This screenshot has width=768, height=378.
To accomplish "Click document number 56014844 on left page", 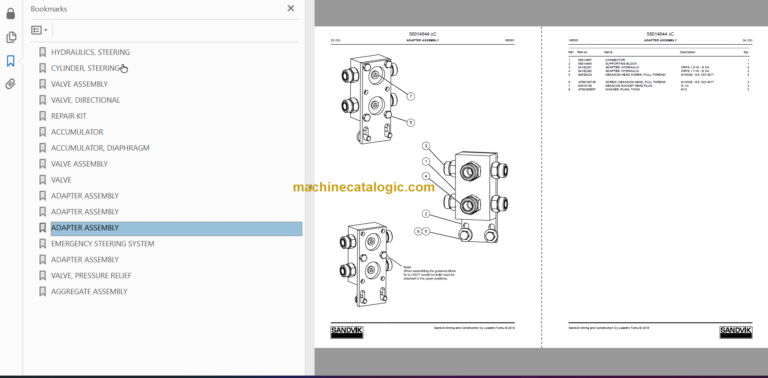I will coord(422,34).
